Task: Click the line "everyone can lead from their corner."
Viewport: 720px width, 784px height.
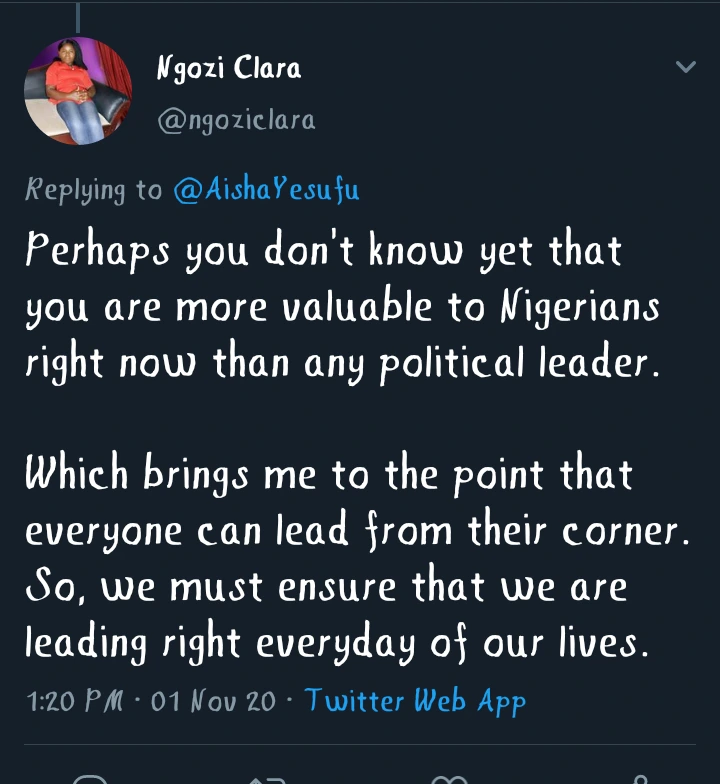Action: point(357,530)
